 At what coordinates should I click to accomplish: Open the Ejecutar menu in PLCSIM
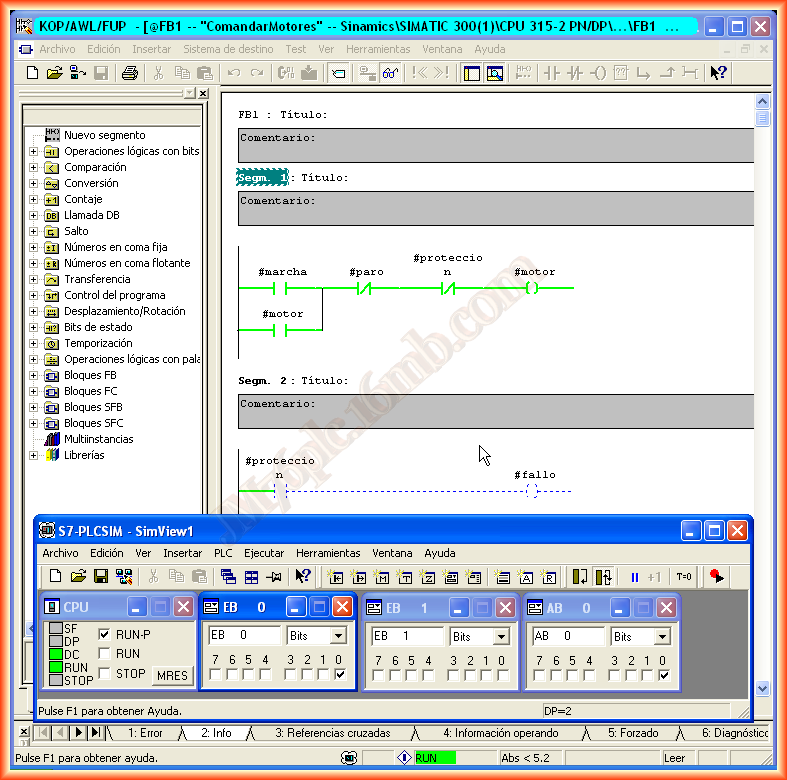click(264, 552)
